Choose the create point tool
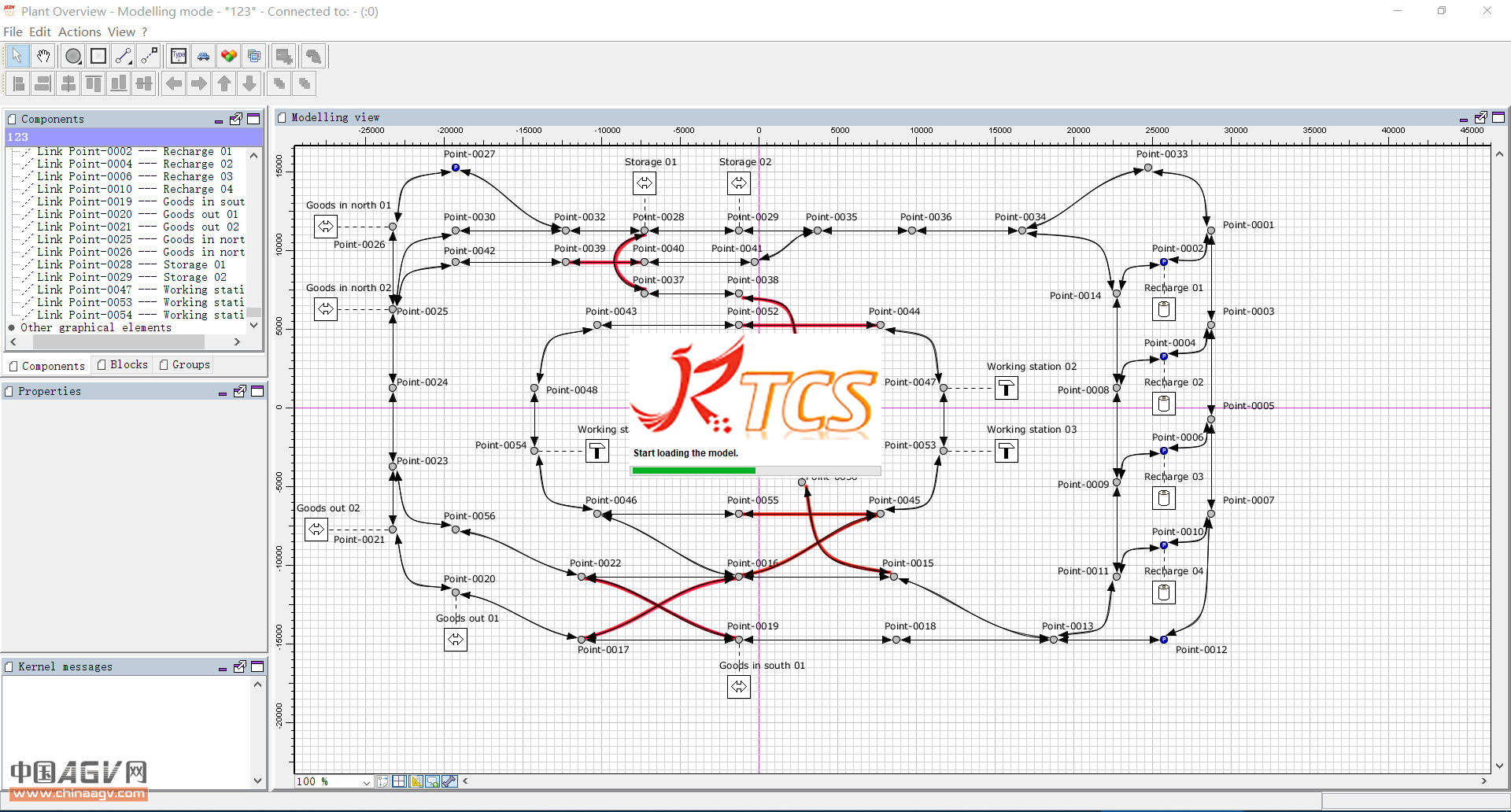 [73, 56]
